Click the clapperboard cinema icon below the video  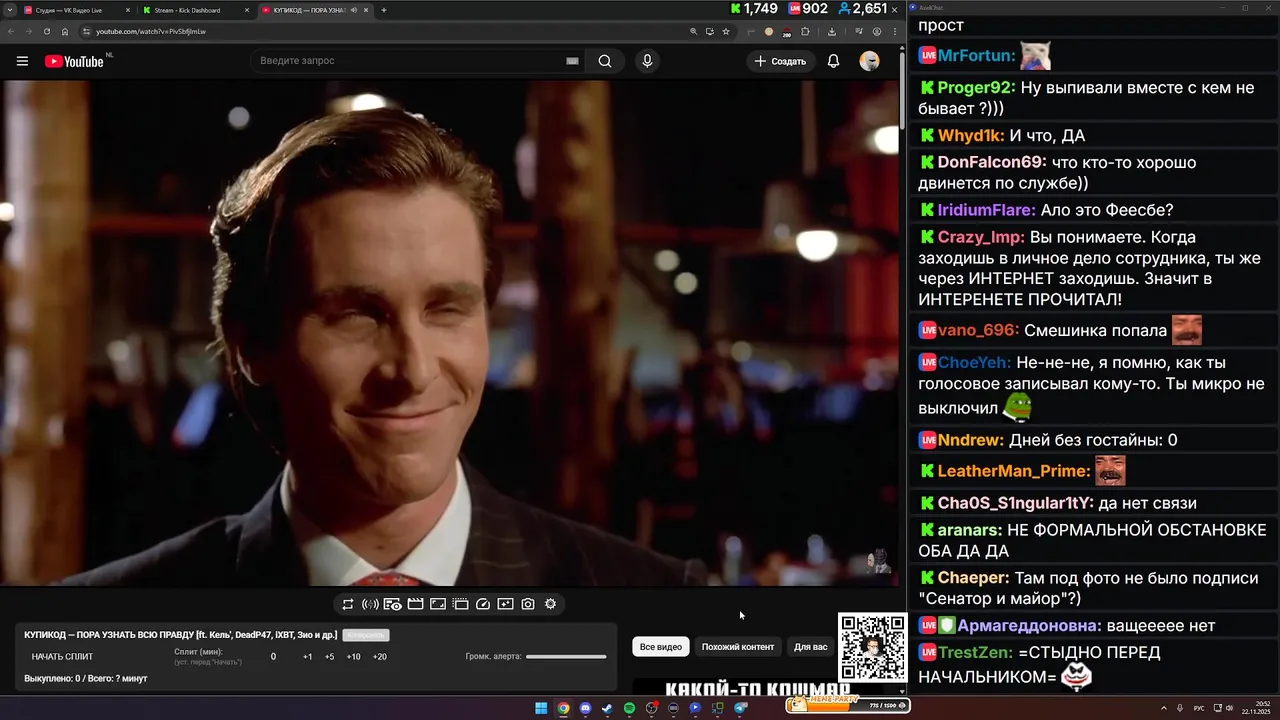415,604
